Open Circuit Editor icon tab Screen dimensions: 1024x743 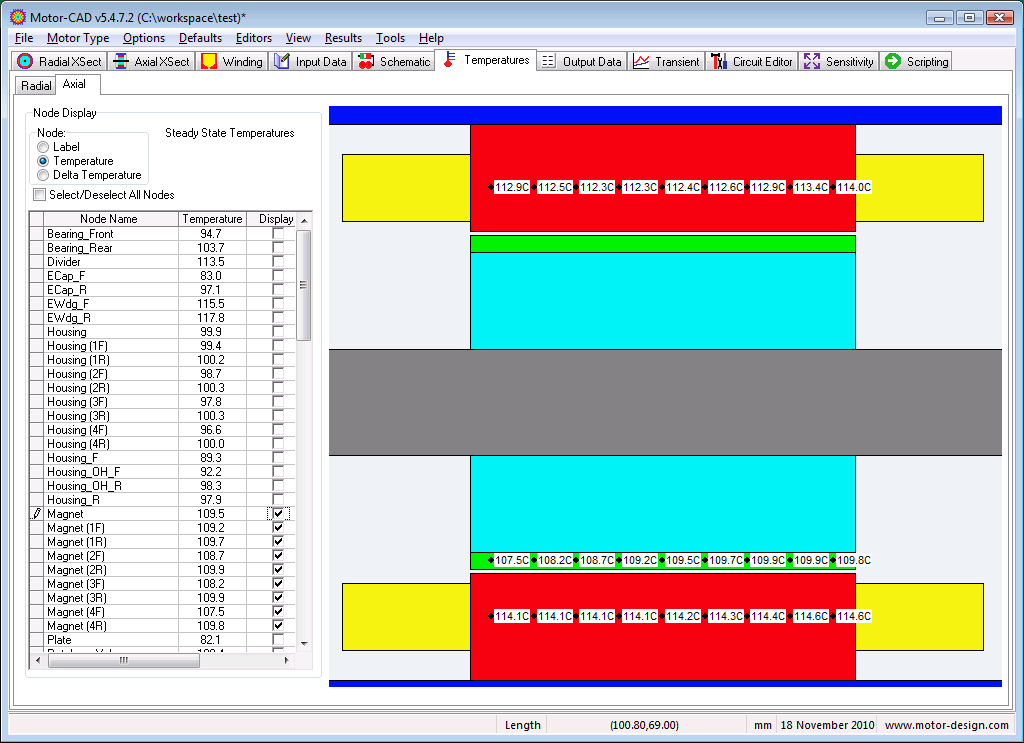click(718, 61)
